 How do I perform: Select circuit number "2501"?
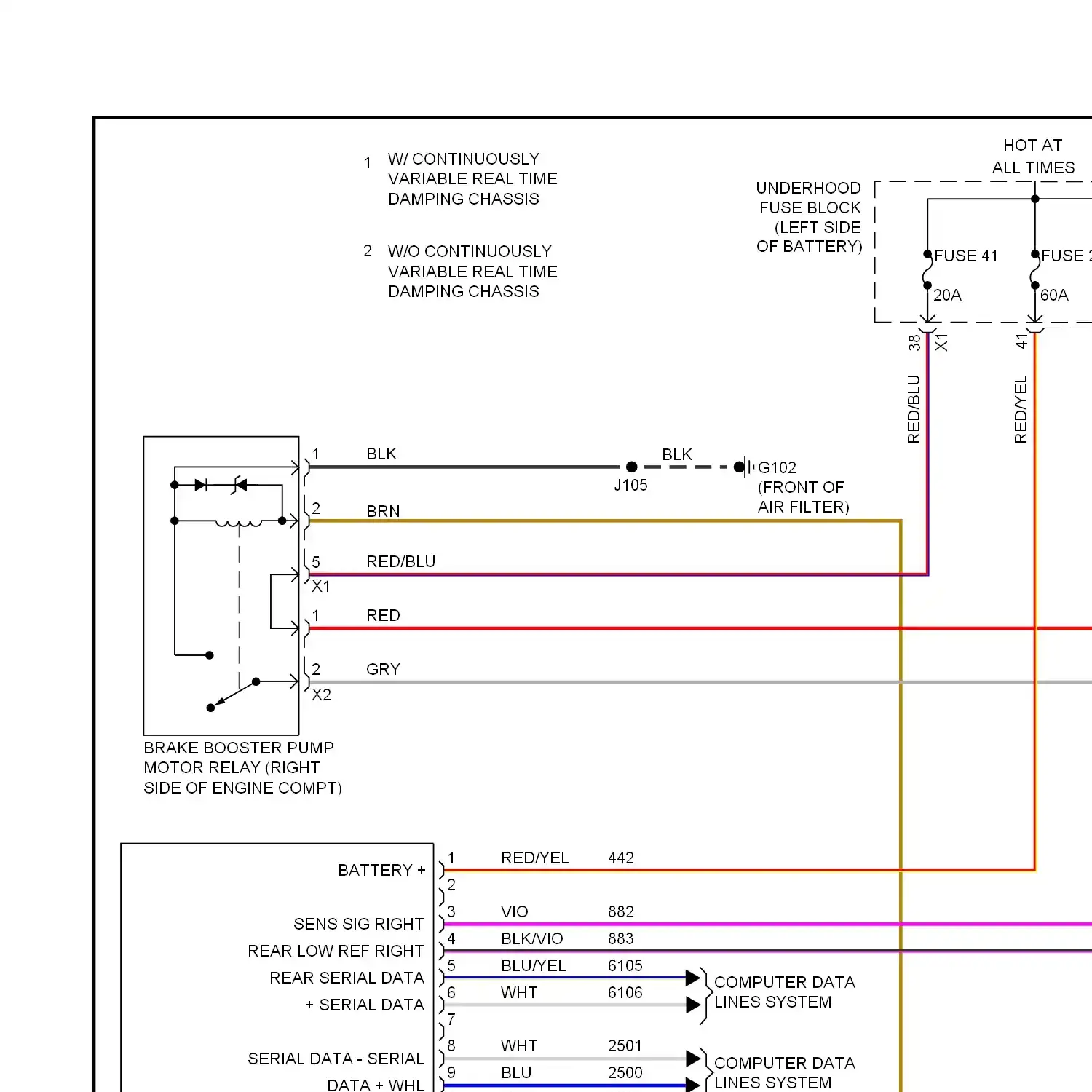625,1045
